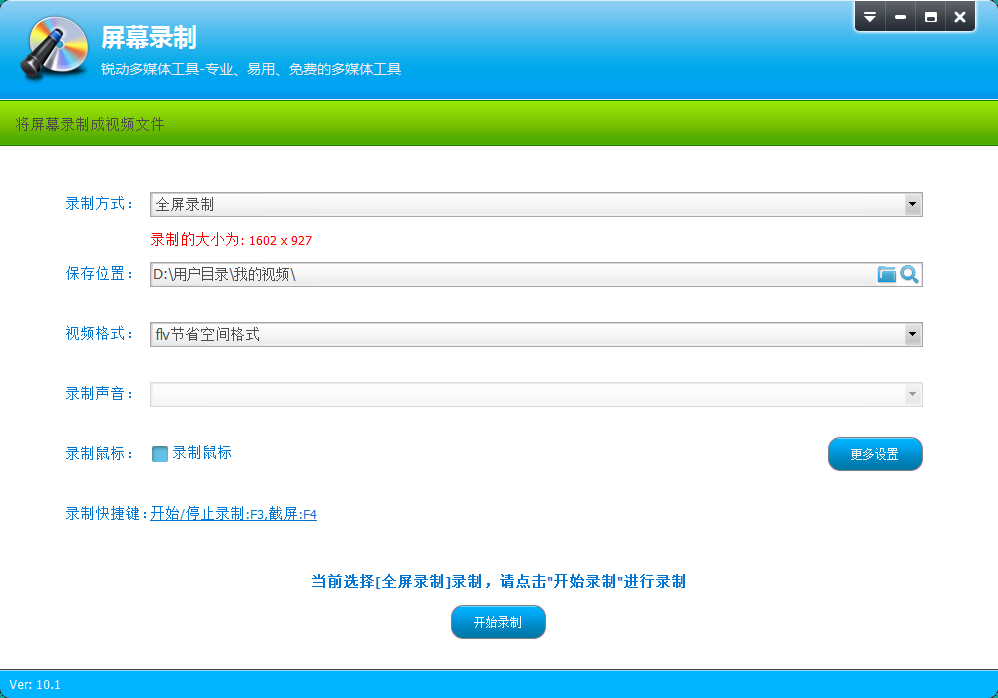998x698 pixels.
Task: Click the 更多设置 button
Action: [875, 454]
